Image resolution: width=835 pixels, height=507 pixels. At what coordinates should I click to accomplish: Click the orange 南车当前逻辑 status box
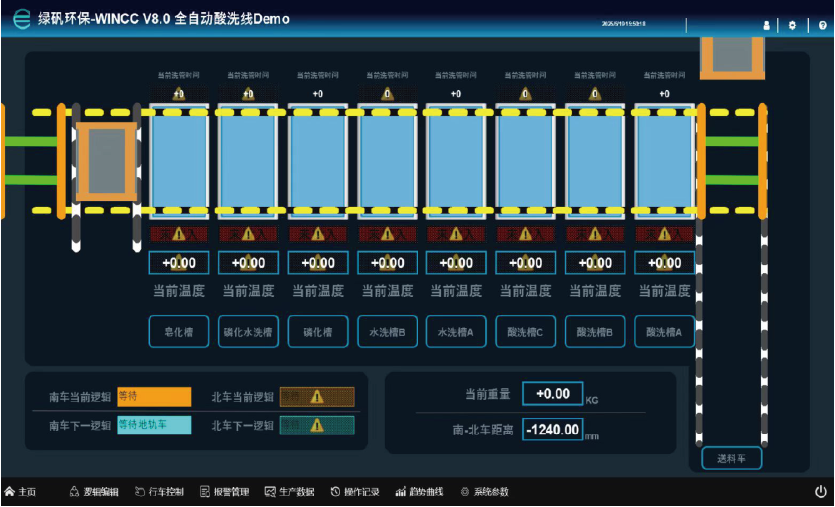click(154, 396)
